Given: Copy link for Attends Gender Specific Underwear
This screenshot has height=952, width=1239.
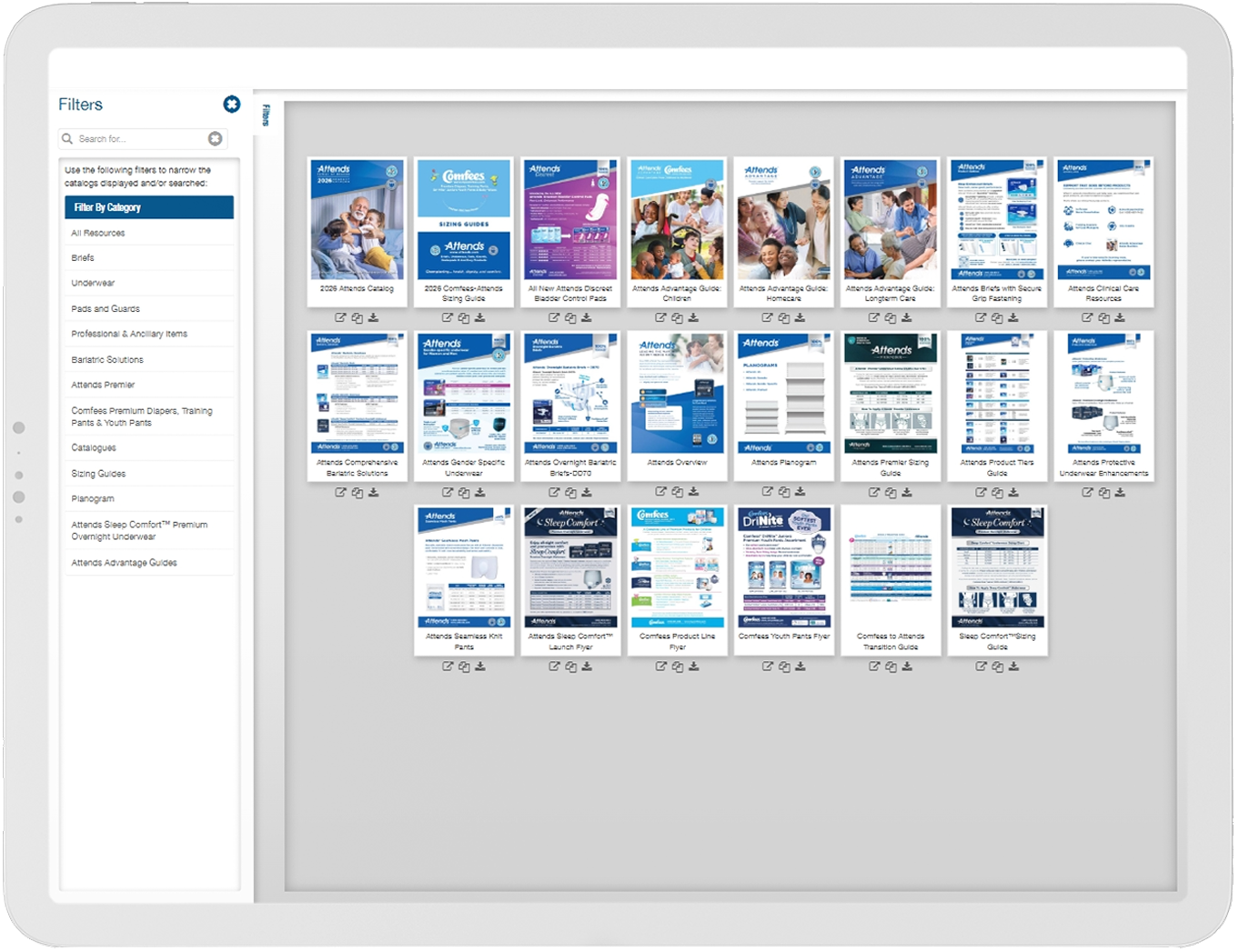Looking at the screenshot, I should click(x=464, y=493).
